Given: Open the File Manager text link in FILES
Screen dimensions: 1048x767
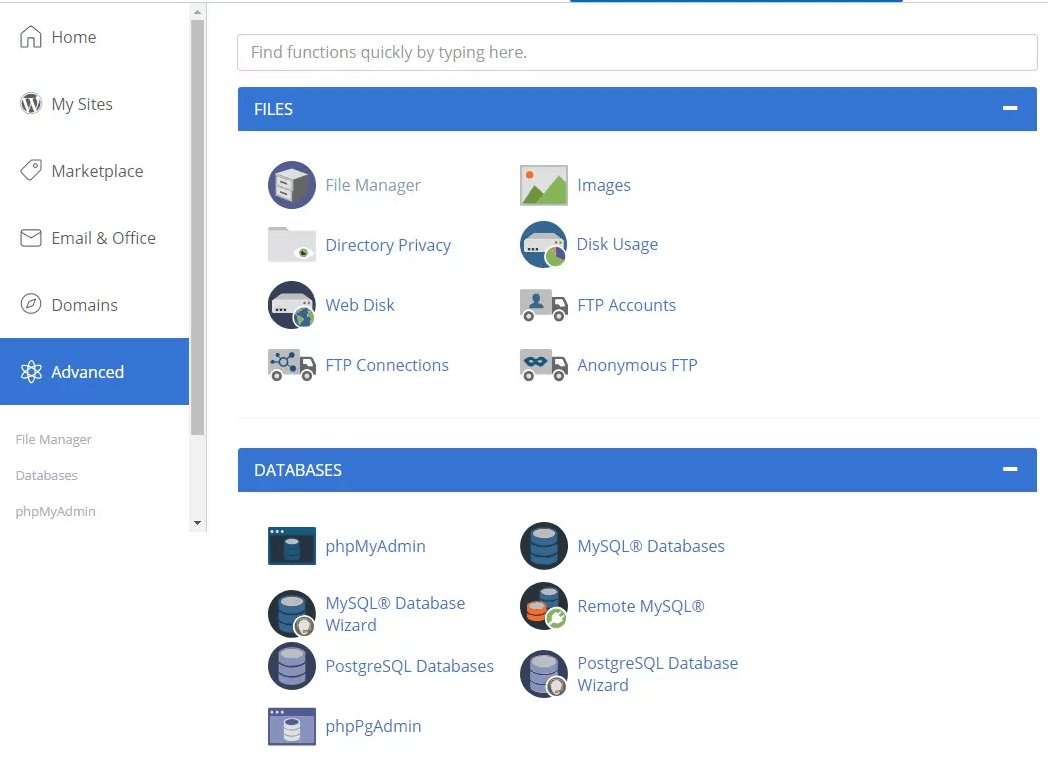Looking at the screenshot, I should tap(373, 185).
